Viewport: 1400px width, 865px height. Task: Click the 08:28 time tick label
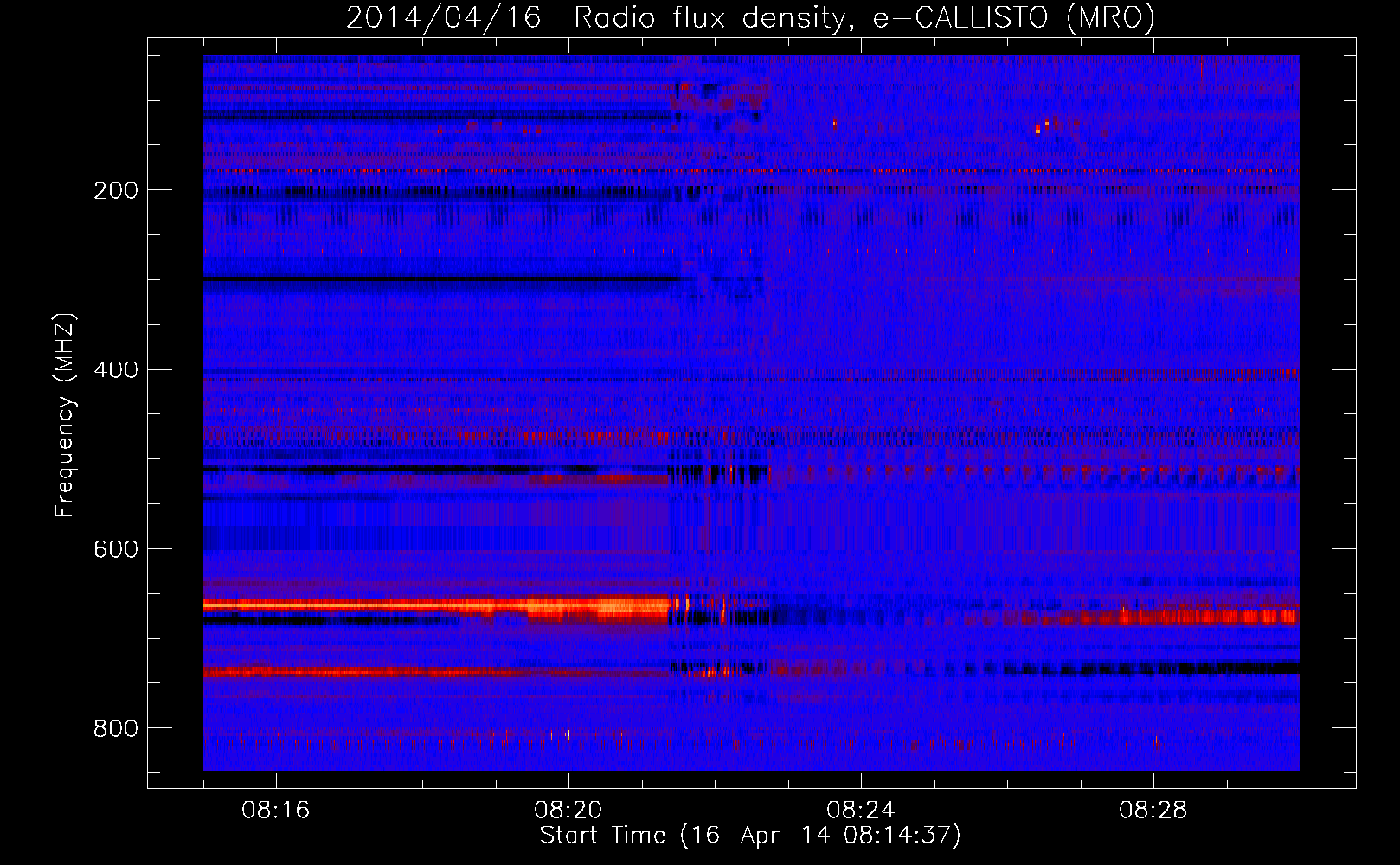pos(1153,811)
